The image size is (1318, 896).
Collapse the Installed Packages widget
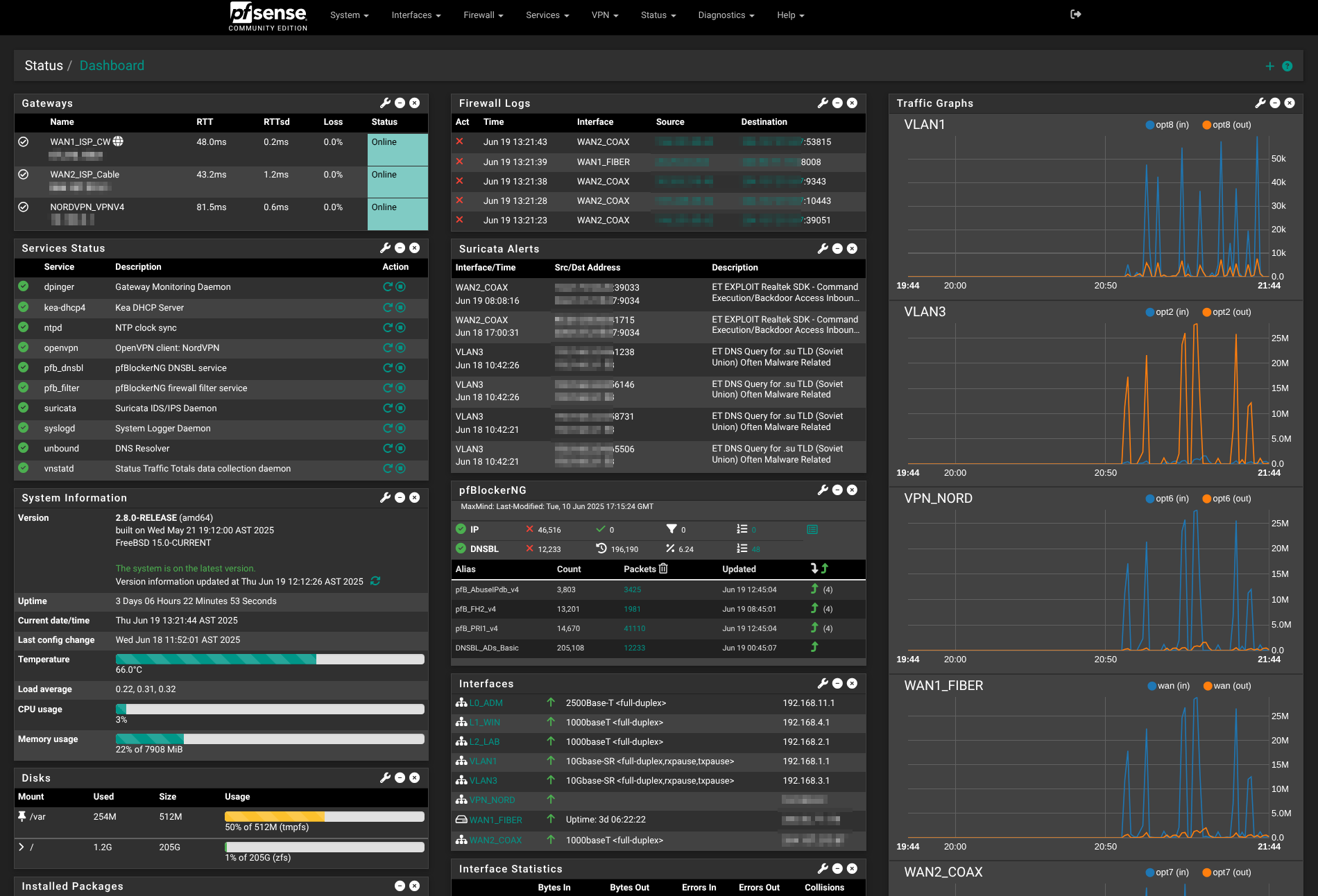coord(400,886)
